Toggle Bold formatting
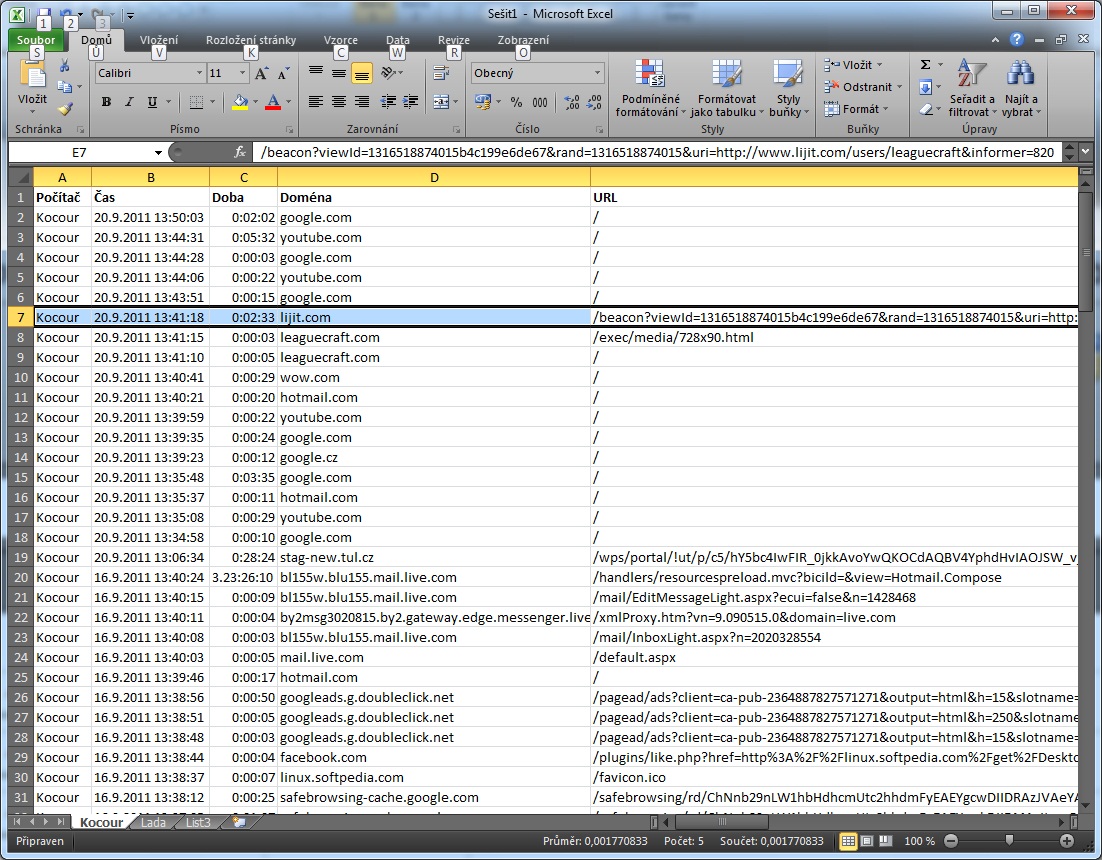Image resolution: width=1102 pixels, height=860 pixels. coord(106,102)
